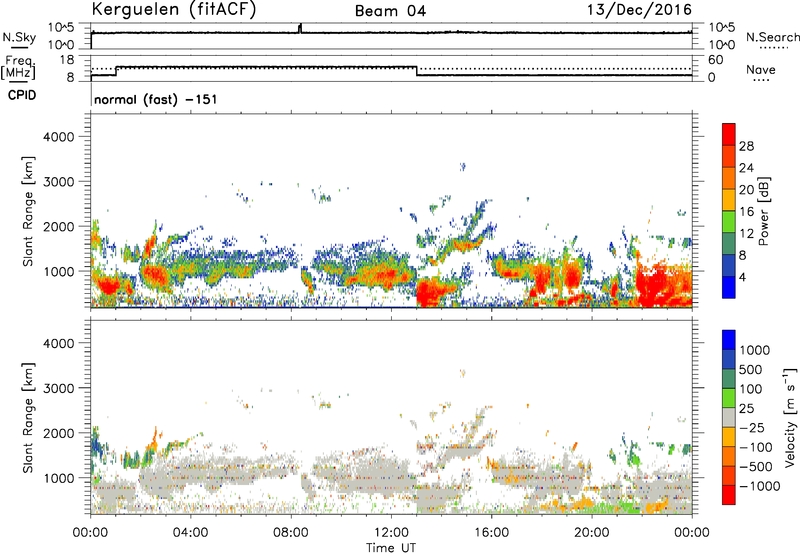Click '3000' on the velocity panel range axis
Screen dimensions: 800x554
59,388
